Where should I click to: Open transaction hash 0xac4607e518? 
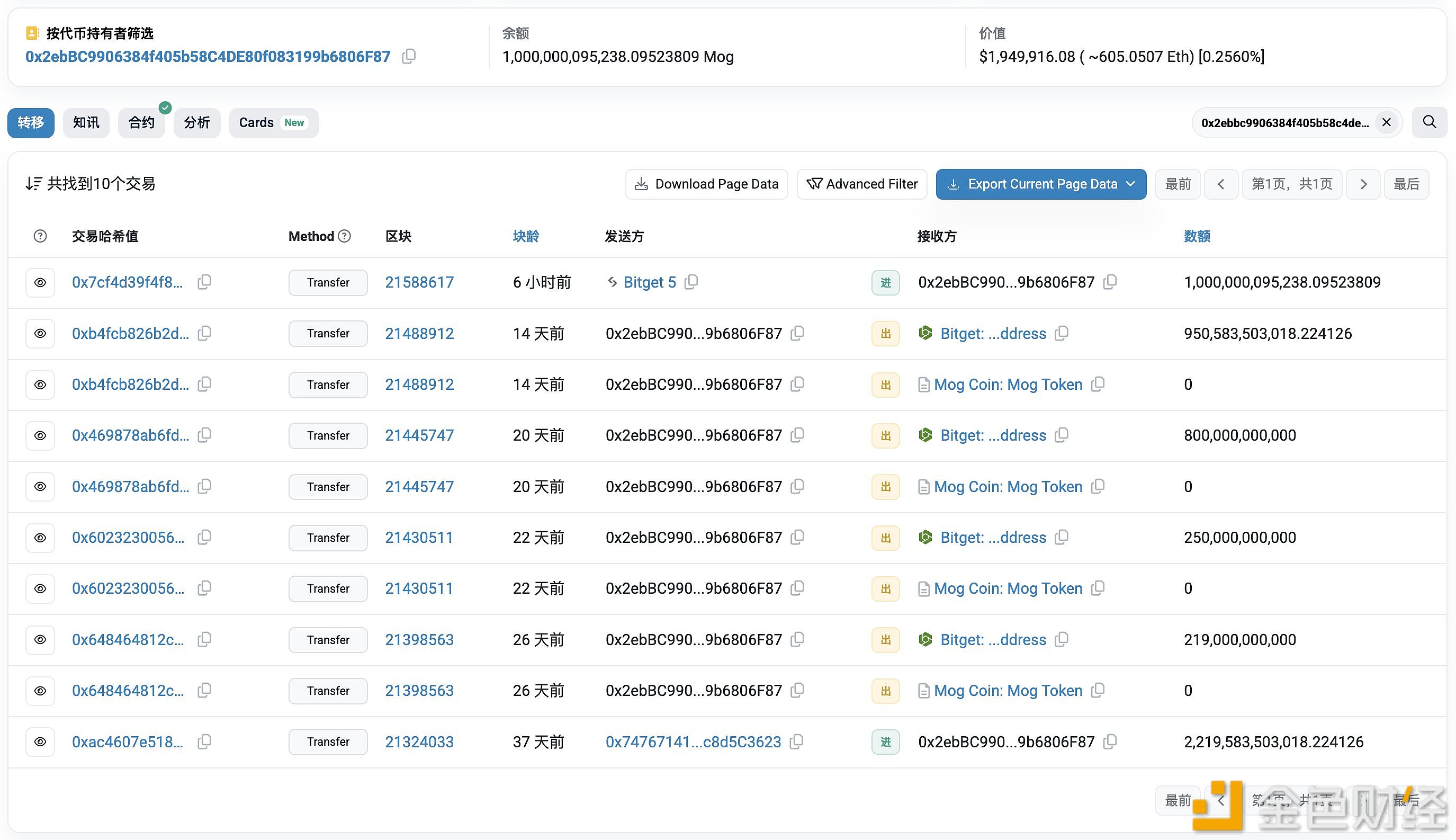128,741
